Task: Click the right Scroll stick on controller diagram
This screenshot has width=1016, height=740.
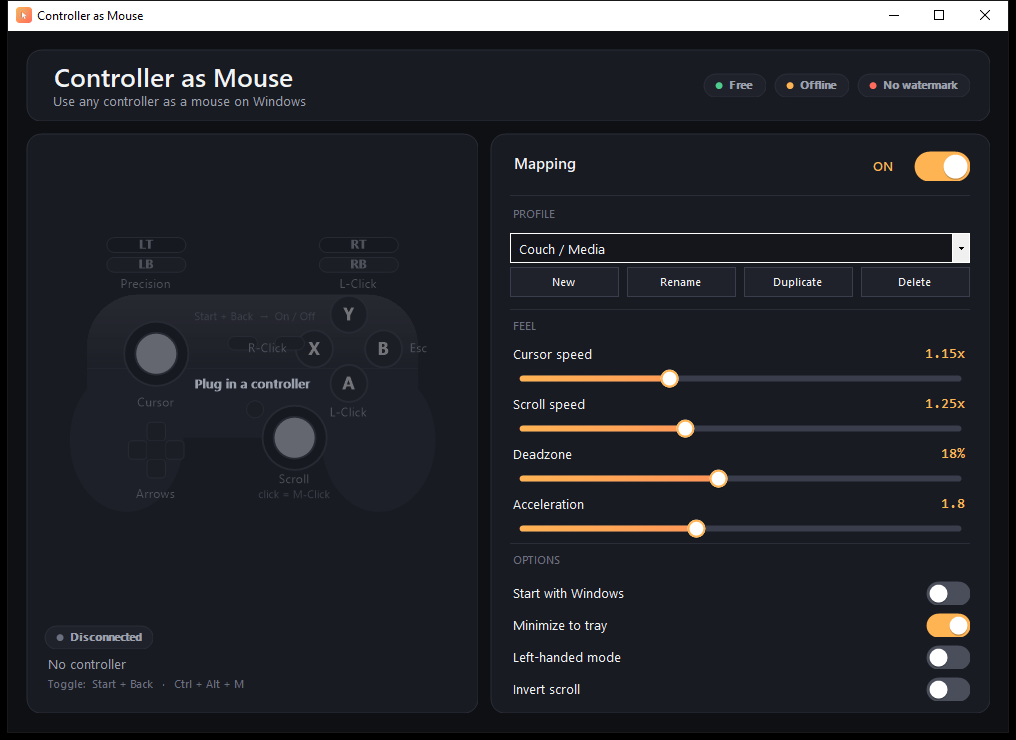Action: coord(294,438)
